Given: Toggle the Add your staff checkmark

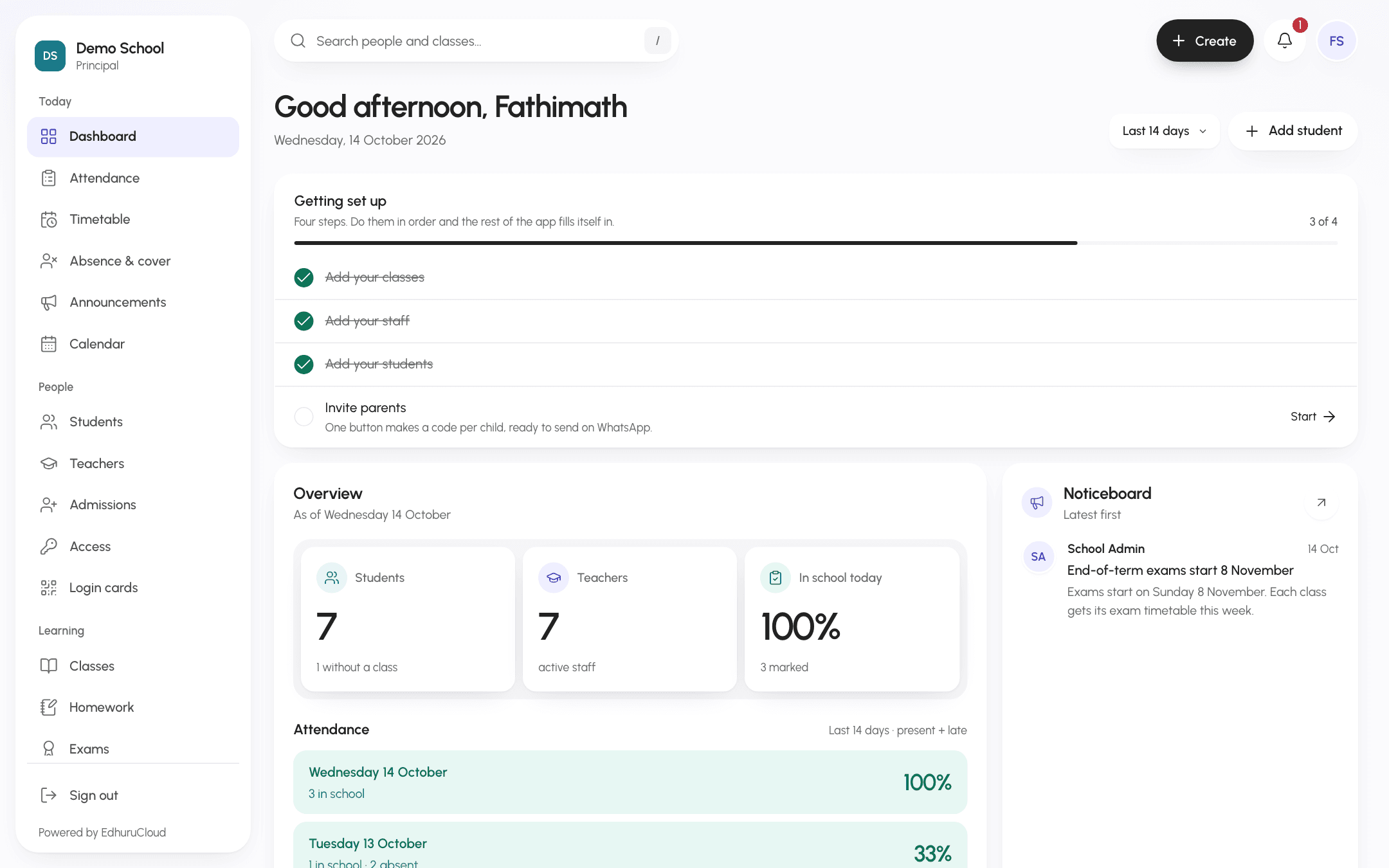Looking at the screenshot, I should [304, 321].
